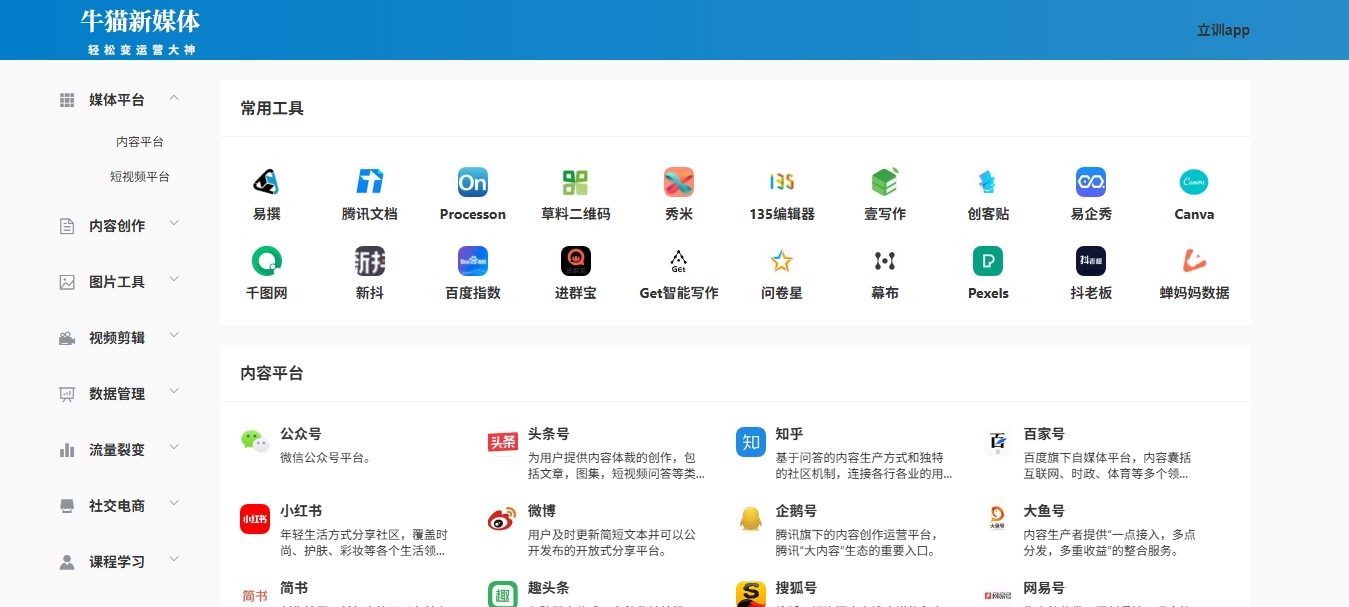Open the 问卷星 star icon
The height and width of the screenshot is (607, 1349).
[x=782, y=261]
